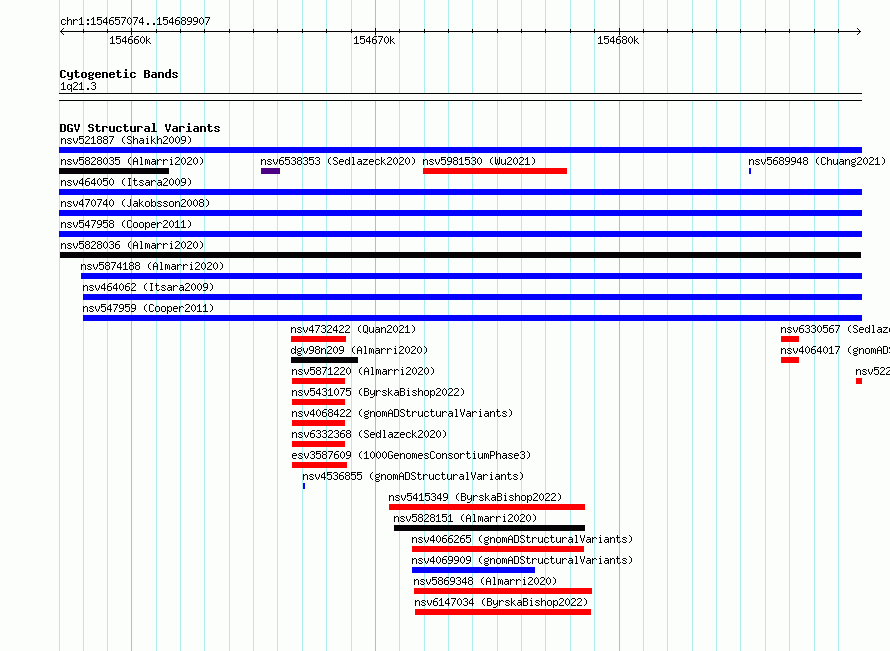Click the red bar under nsv5869348

503,591
